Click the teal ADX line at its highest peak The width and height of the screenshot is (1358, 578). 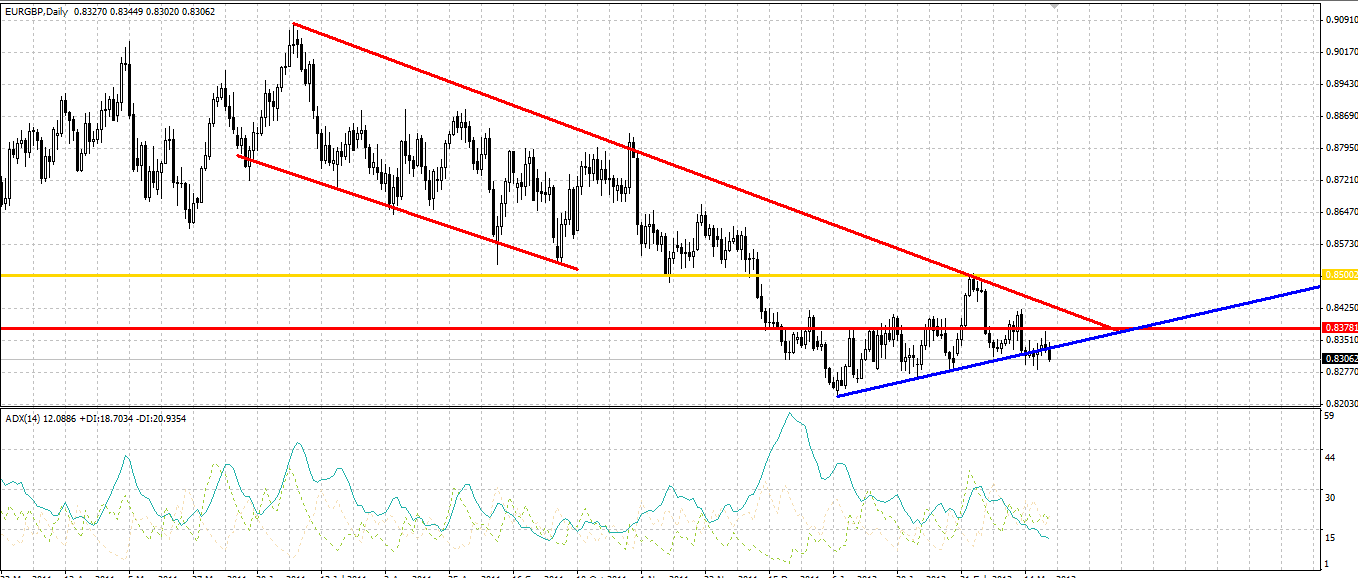pyautogui.click(x=790, y=413)
